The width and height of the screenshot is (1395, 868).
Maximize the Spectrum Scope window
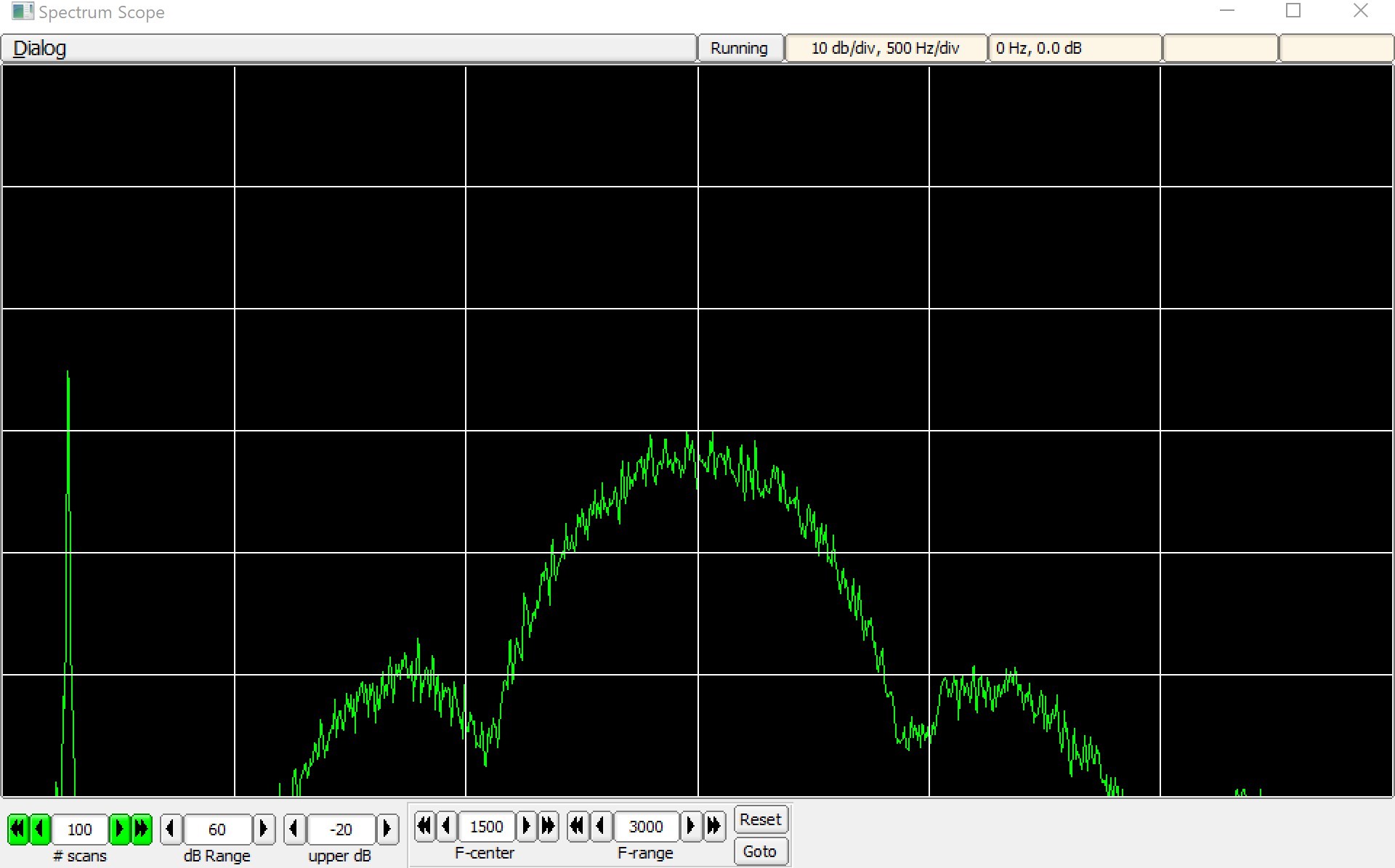(1293, 11)
